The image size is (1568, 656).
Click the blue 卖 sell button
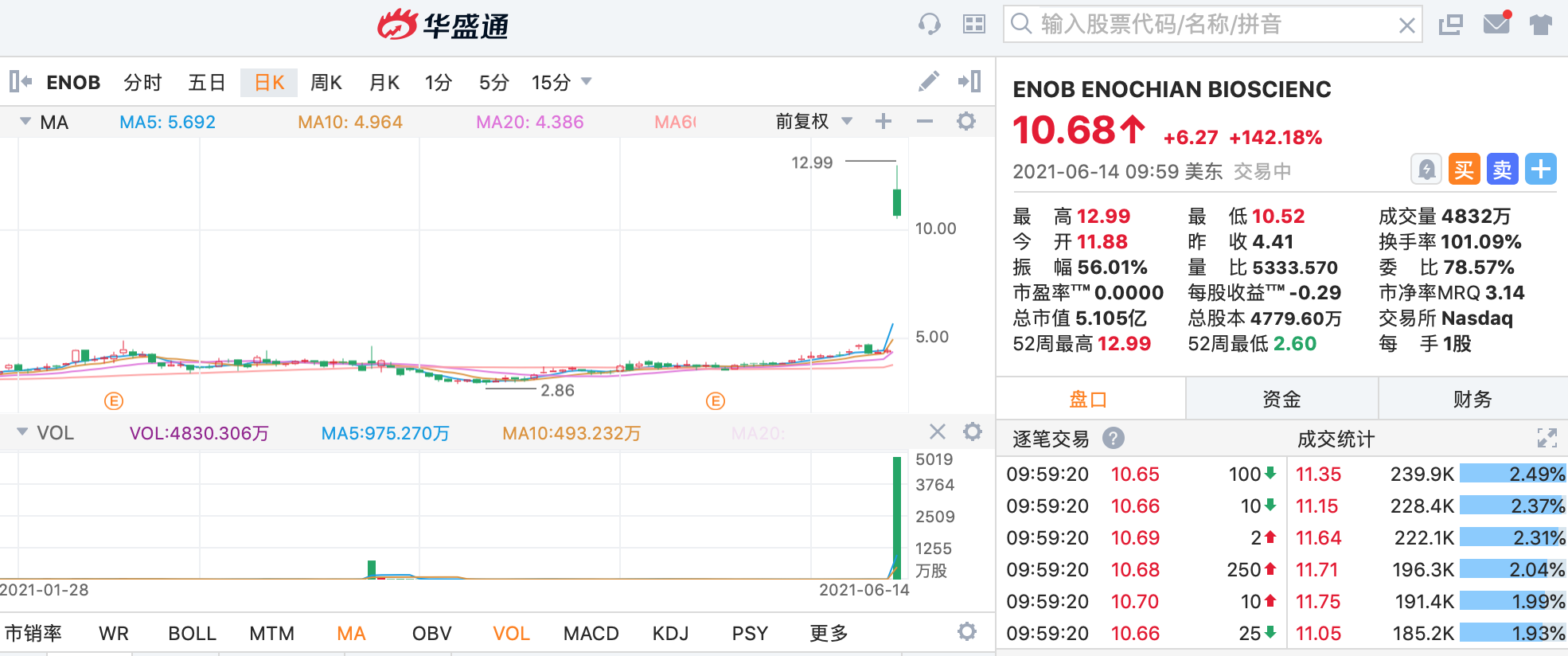[1503, 169]
